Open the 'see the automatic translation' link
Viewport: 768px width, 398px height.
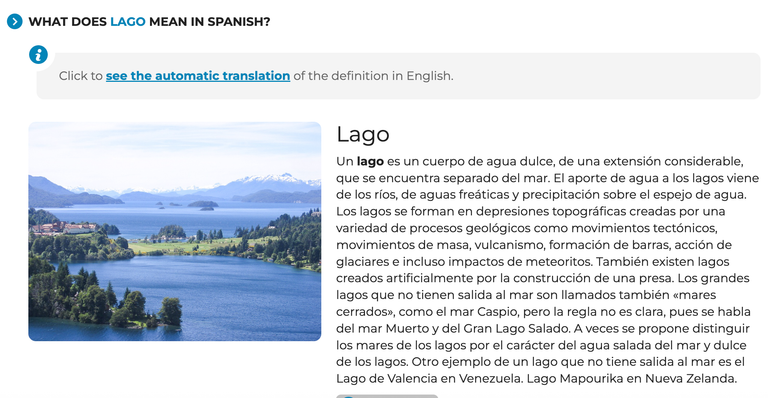[x=198, y=76]
